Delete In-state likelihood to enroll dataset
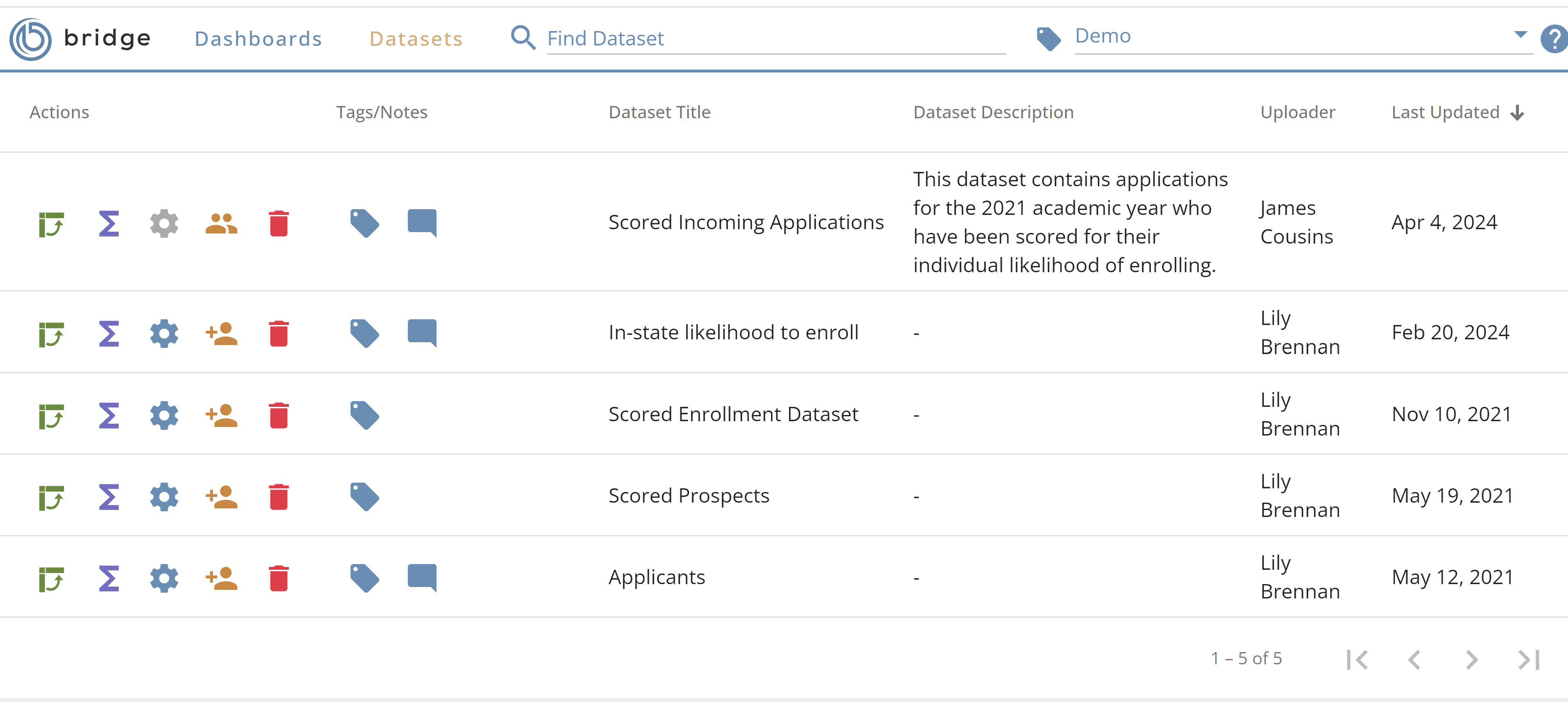This screenshot has height=702, width=1568. (x=279, y=333)
